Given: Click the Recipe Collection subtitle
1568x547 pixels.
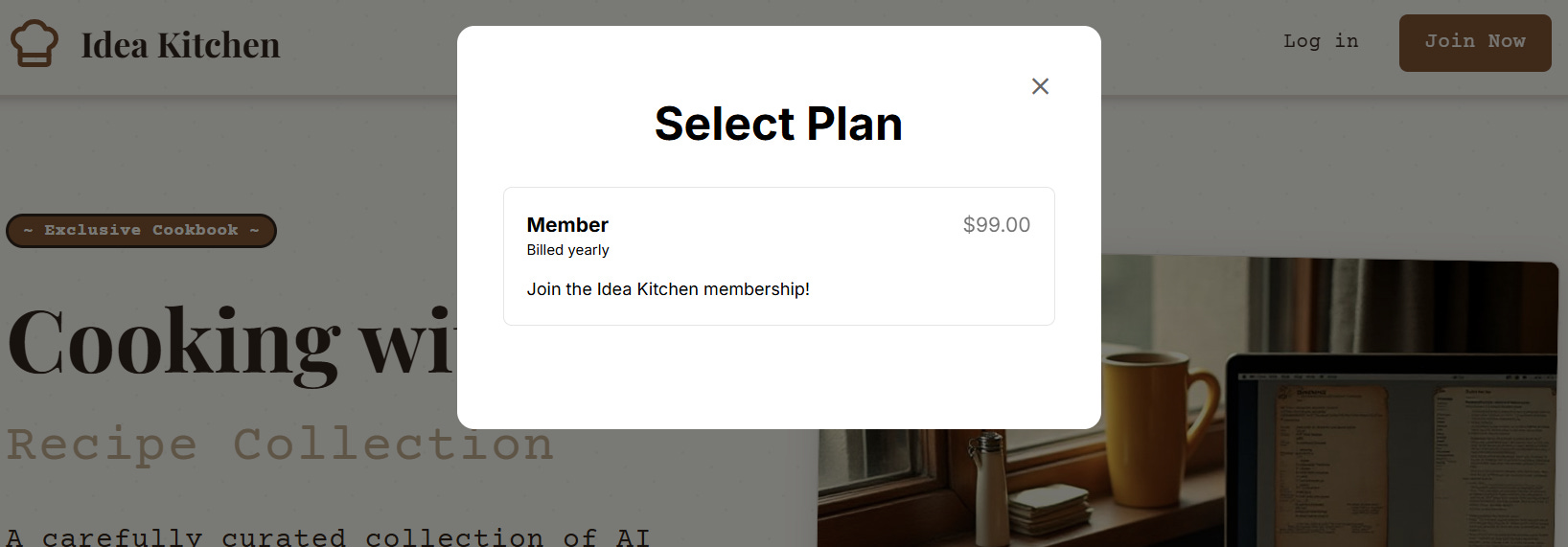Looking at the screenshot, I should point(280,444).
